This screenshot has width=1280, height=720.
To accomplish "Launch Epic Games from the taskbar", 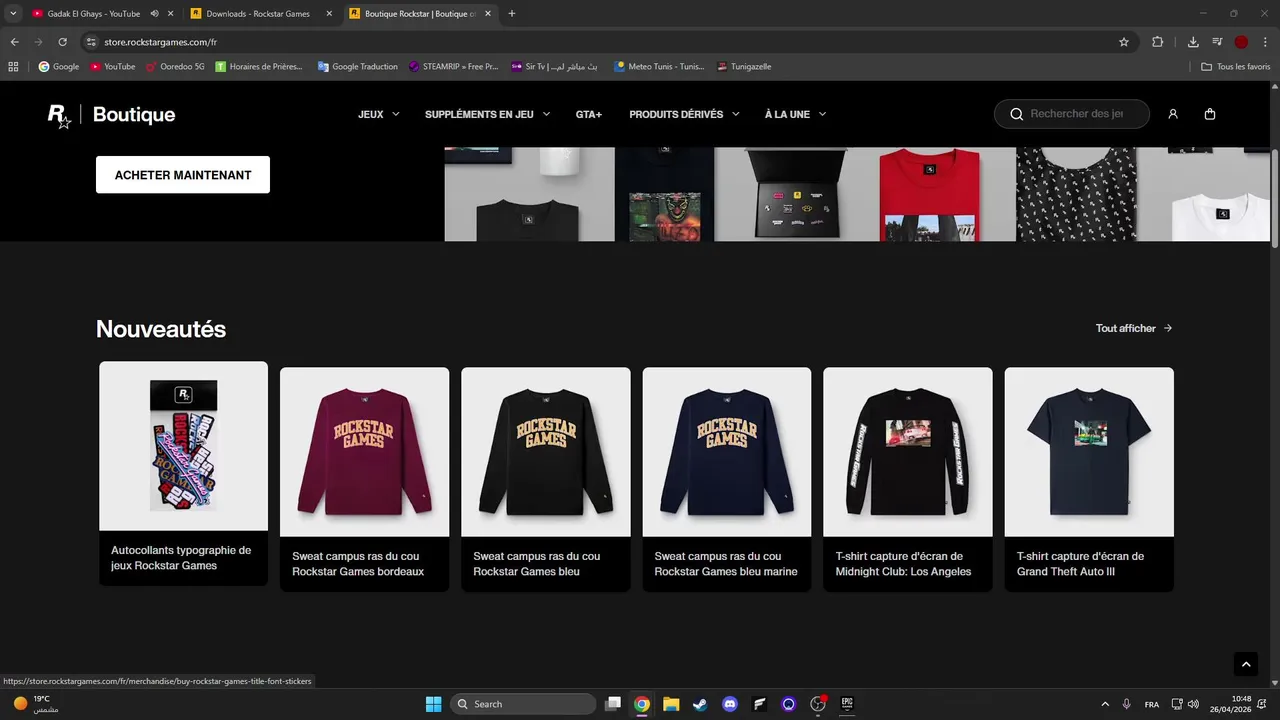I will tap(847, 704).
